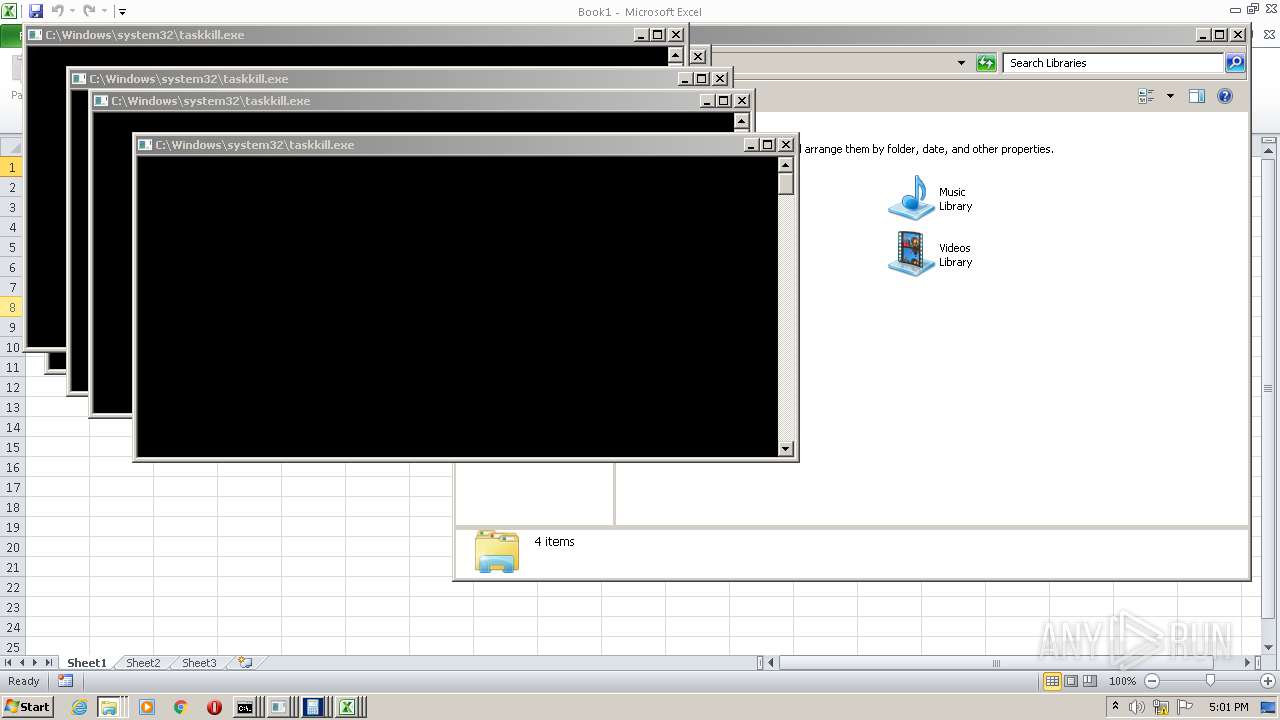The image size is (1280, 720).
Task: Restore down the Excel workbook window
Action: pos(1253,9)
